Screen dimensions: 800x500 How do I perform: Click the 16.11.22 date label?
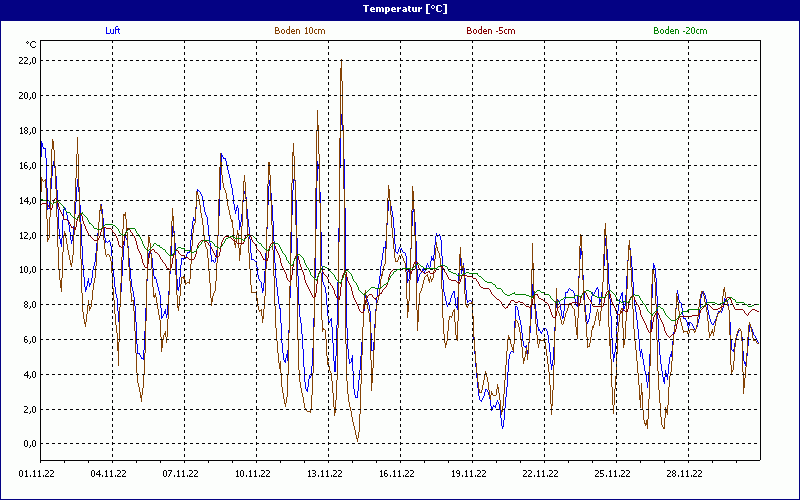coord(396,475)
